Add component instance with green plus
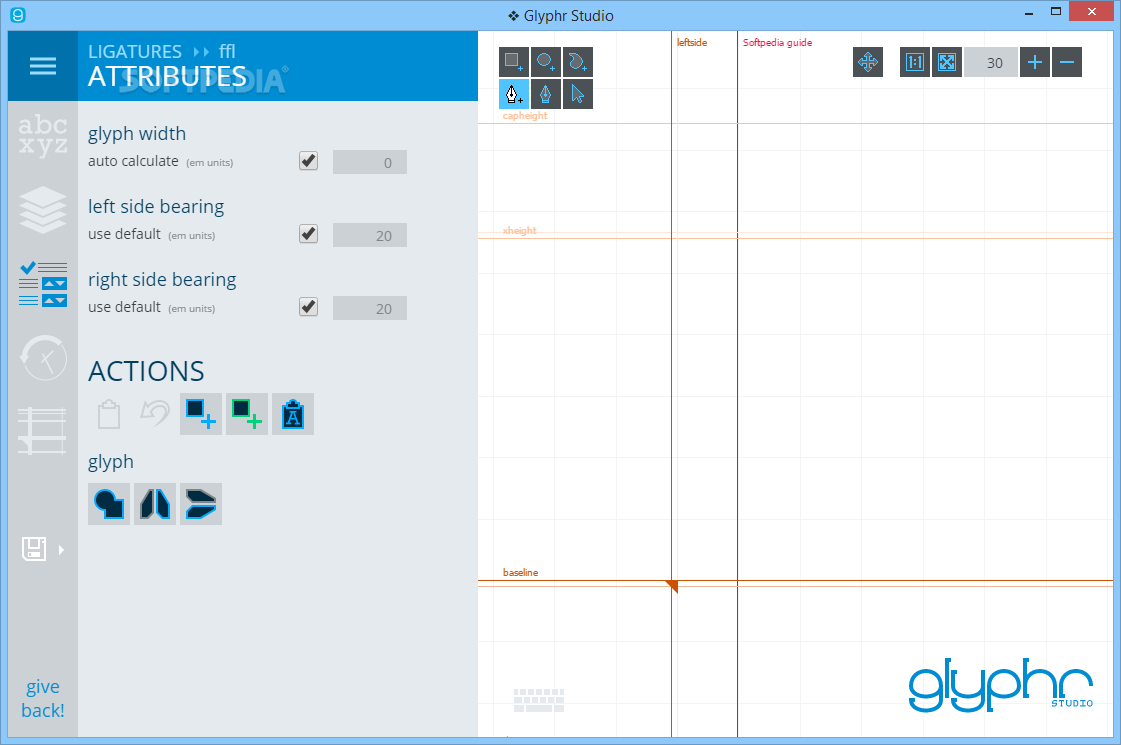This screenshot has width=1121, height=745. [247, 414]
